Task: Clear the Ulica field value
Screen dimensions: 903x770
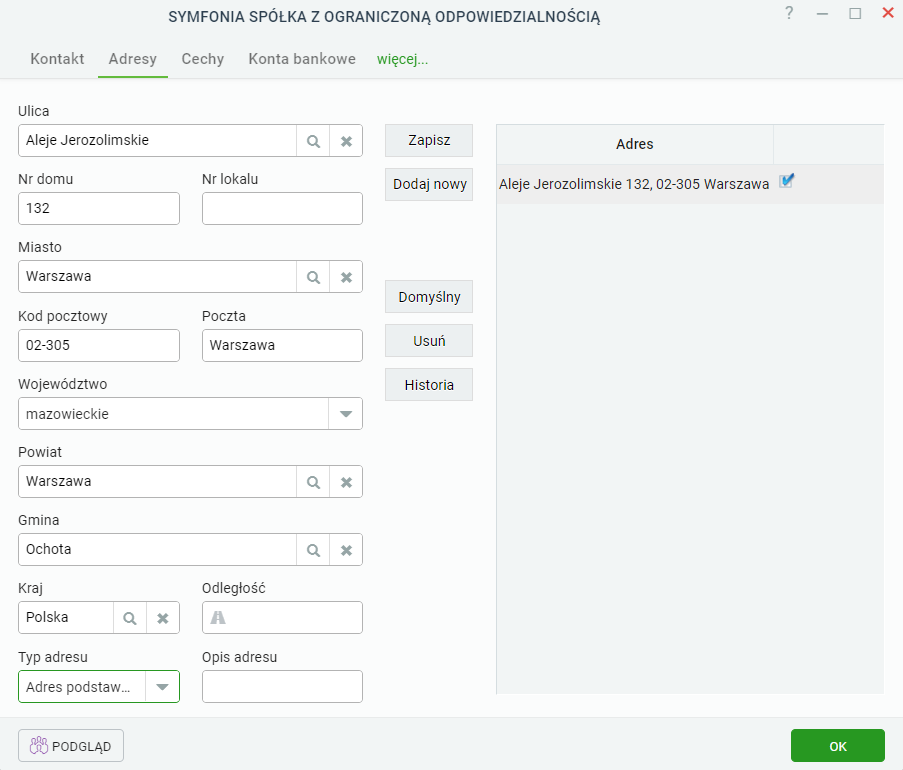Action: (x=346, y=141)
